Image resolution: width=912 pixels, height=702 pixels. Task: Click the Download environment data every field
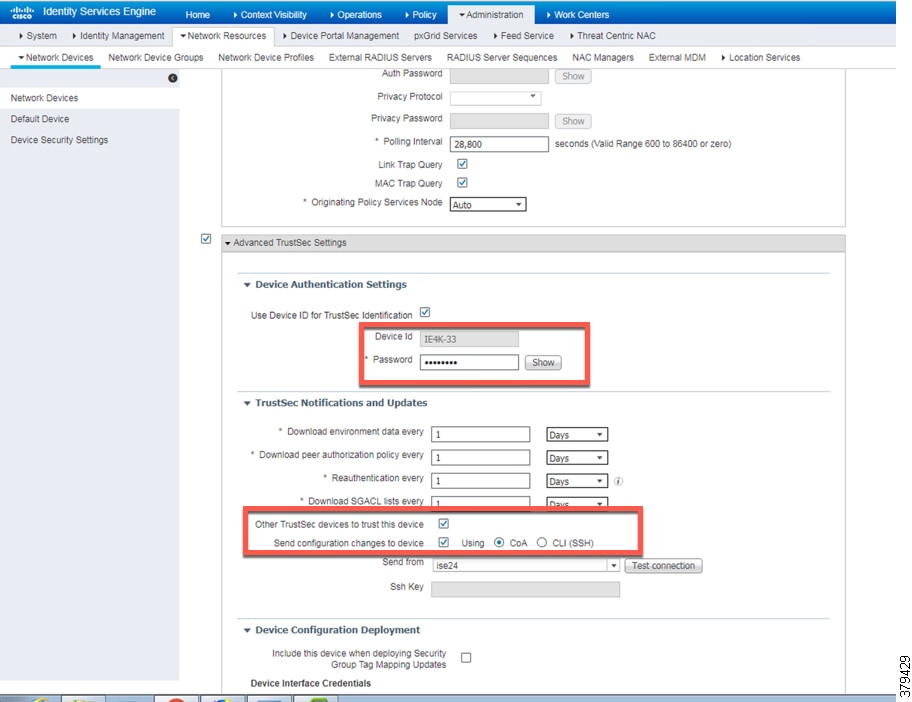[x=480, y=434]
